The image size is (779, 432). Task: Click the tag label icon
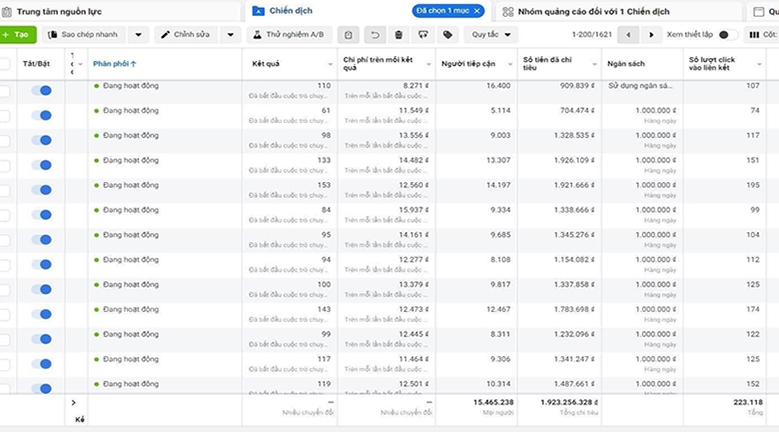pos(448,35)
